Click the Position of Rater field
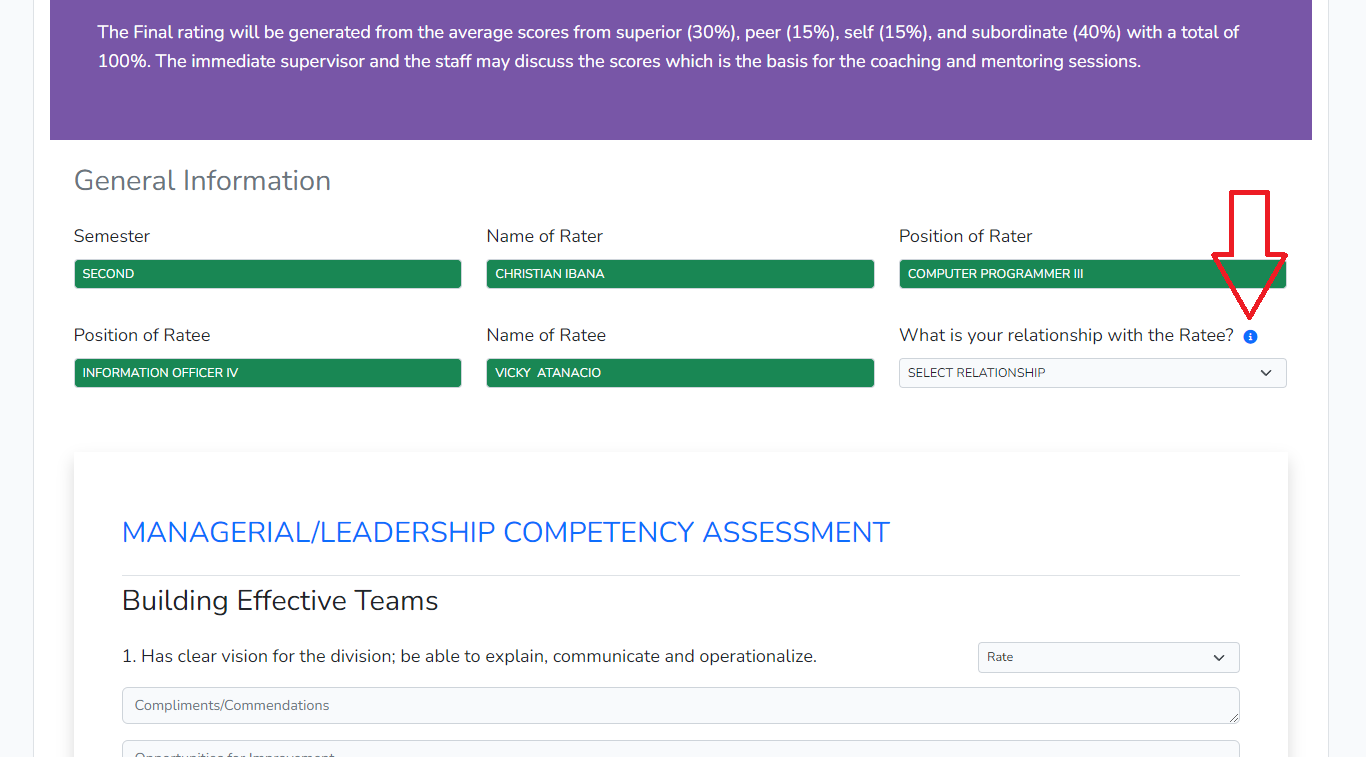 click(1092, 274)
